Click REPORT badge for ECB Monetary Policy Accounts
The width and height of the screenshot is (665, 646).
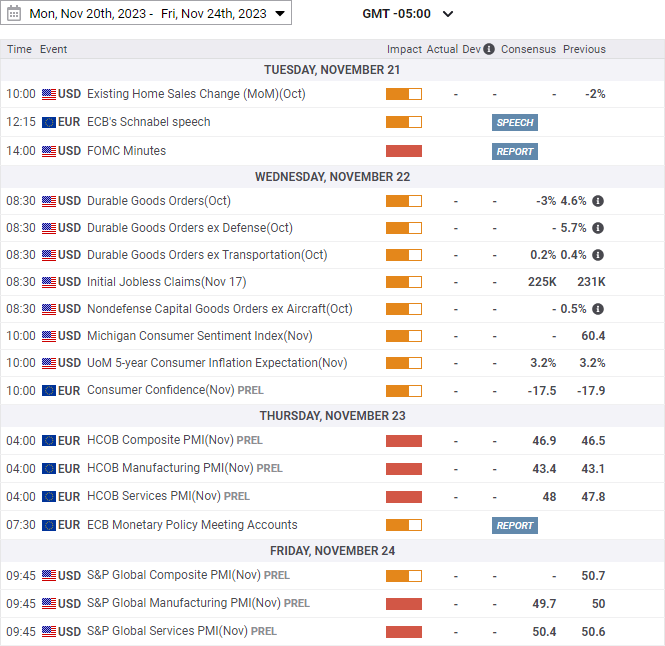[515, 526]
